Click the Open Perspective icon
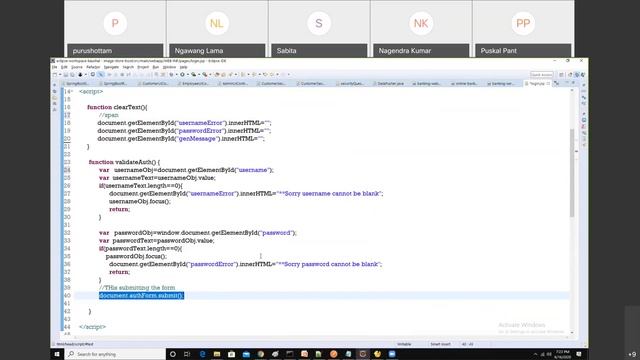The width and height of the screenshot is (640, 360). (x=562, y=75)
